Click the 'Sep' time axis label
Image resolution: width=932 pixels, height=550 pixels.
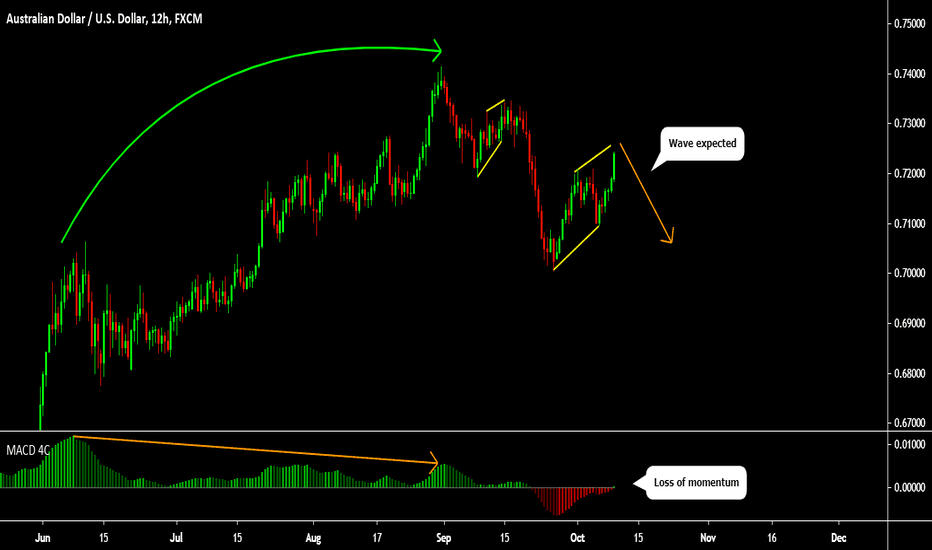444,538
